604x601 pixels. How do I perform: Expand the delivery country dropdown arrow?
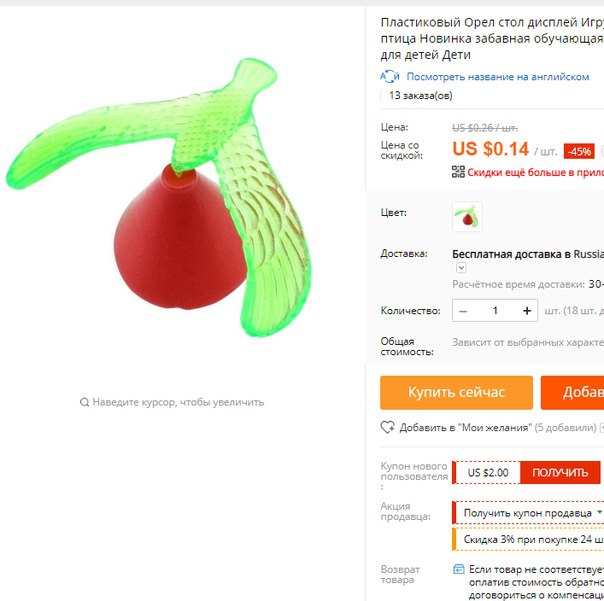click(x=461, y=267)
